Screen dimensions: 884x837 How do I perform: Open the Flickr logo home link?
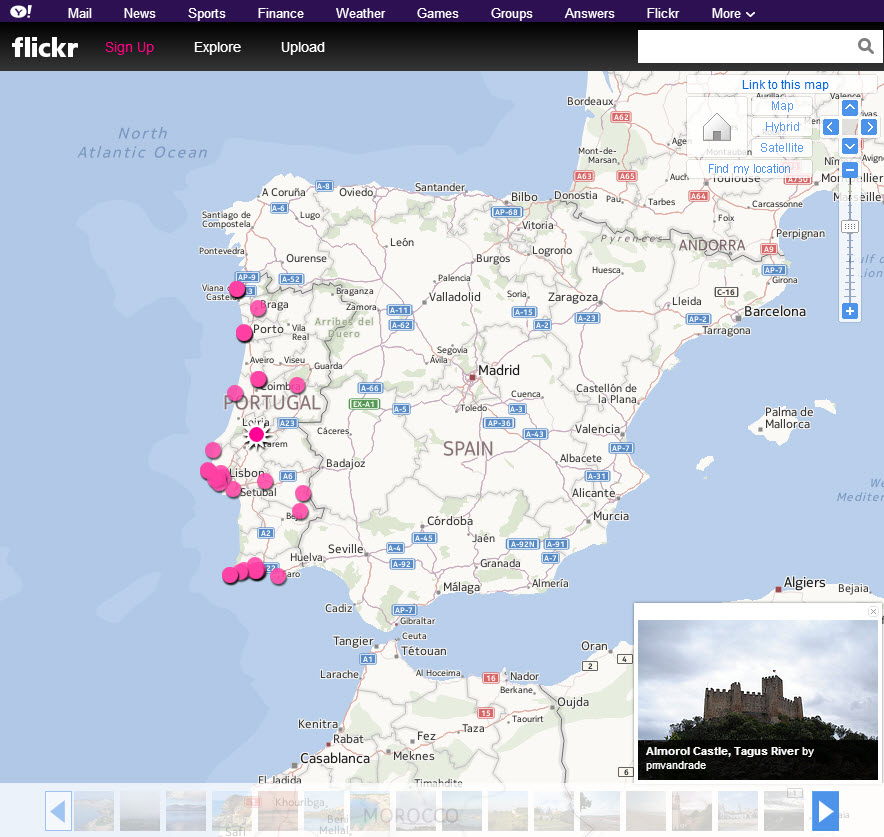pos(45,47)
